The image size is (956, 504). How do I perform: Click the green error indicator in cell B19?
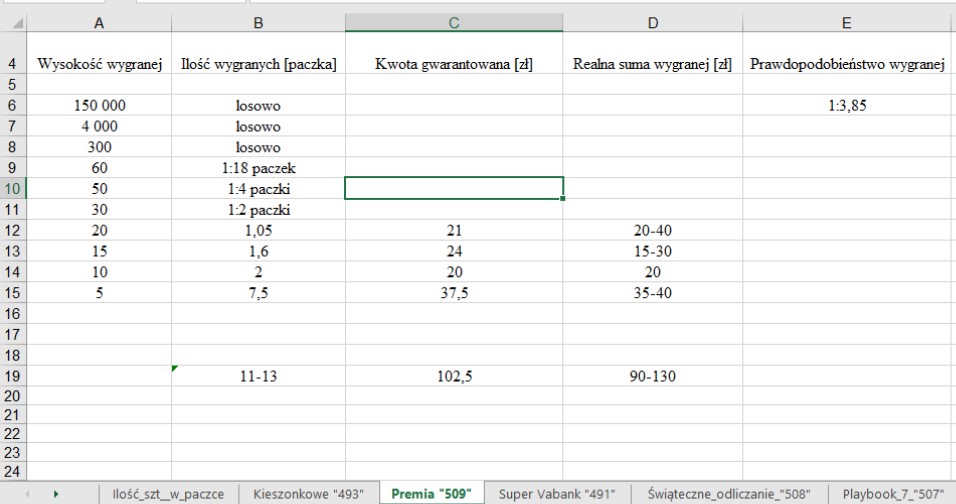pyautogui.click(x=176, y=369)
